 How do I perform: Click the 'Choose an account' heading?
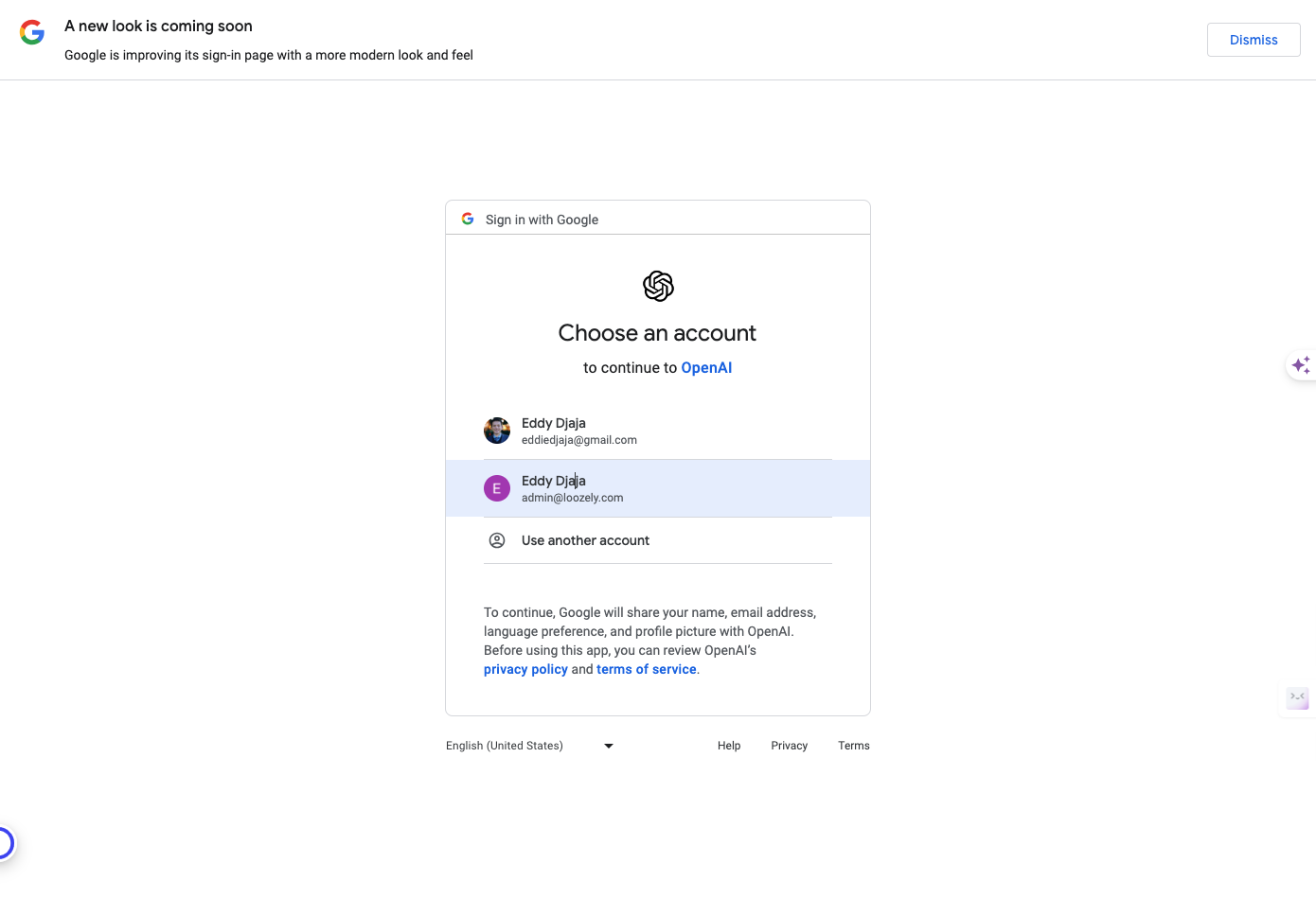point(658,333)
